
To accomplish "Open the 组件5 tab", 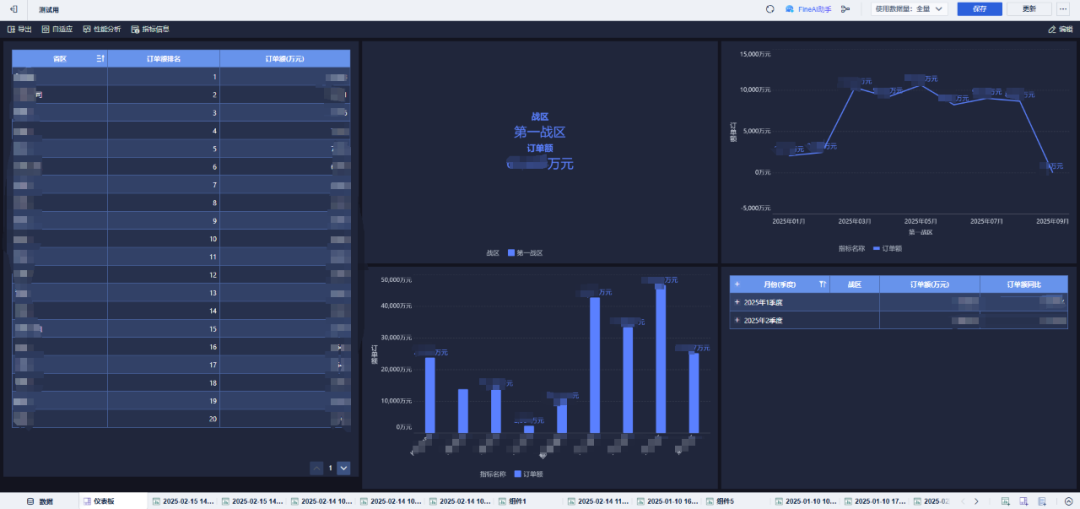I will (720, 501).
